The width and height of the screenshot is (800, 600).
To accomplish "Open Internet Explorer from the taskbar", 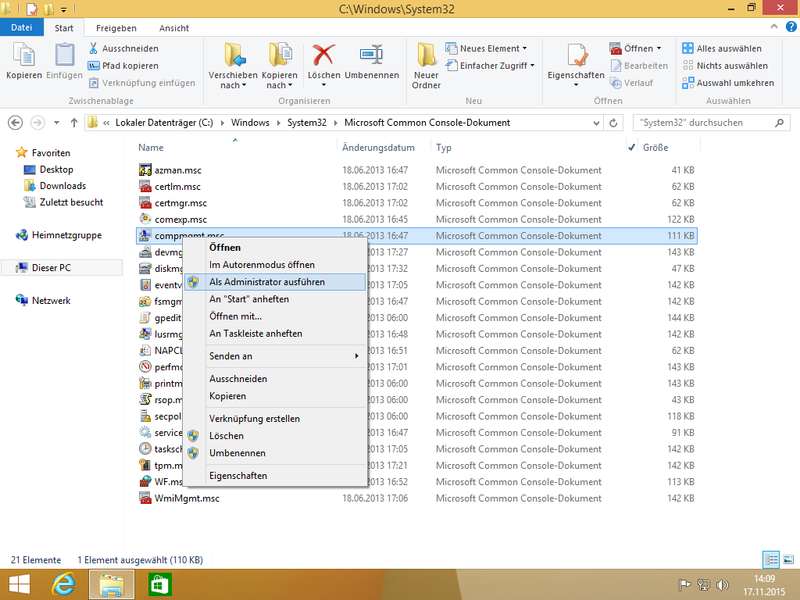I will click(65, 583).
